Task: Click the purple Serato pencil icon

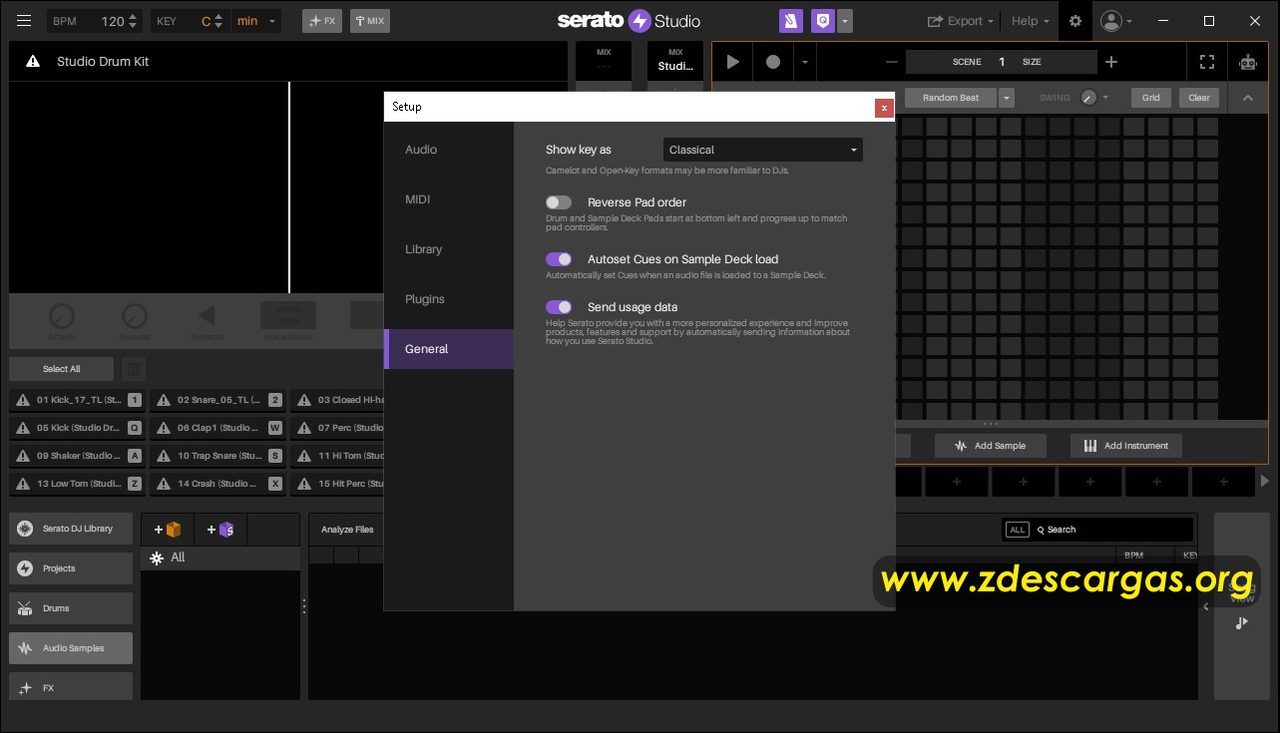Action: click(791, 21)
